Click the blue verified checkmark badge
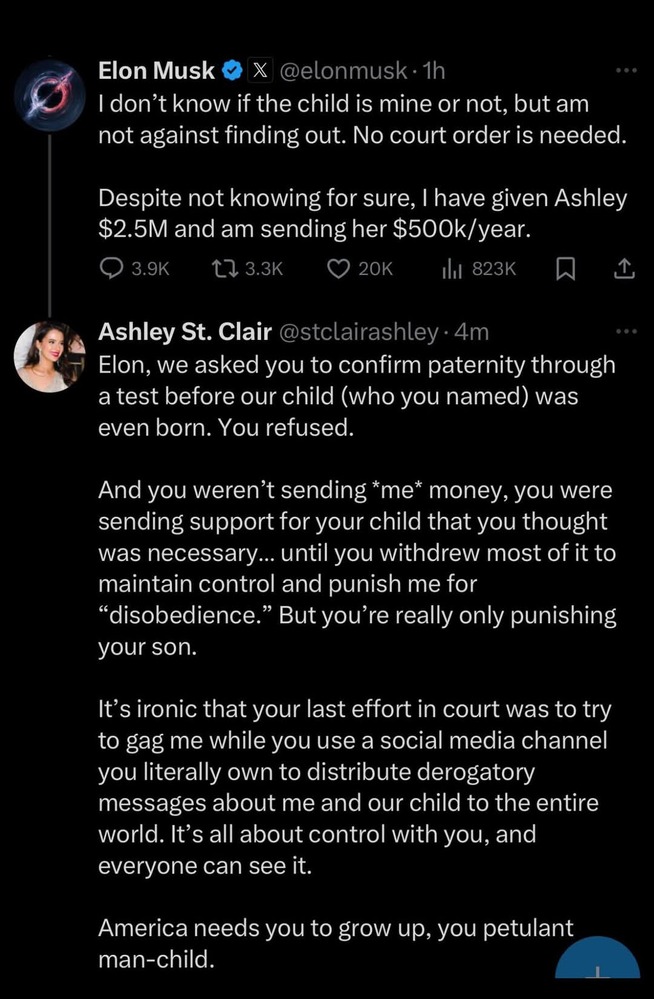The image size is (654, 999). click(232, 71)
